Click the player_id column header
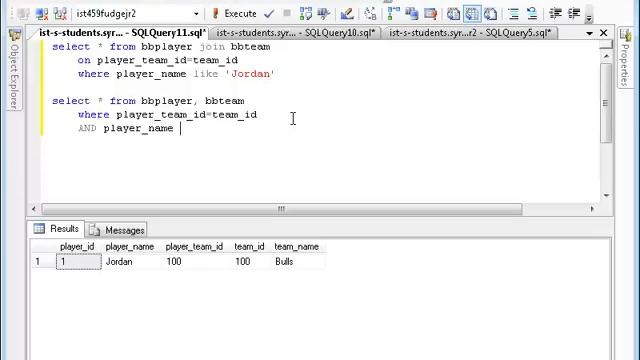This screenshot has height=360, width=640. click(77, 247)
